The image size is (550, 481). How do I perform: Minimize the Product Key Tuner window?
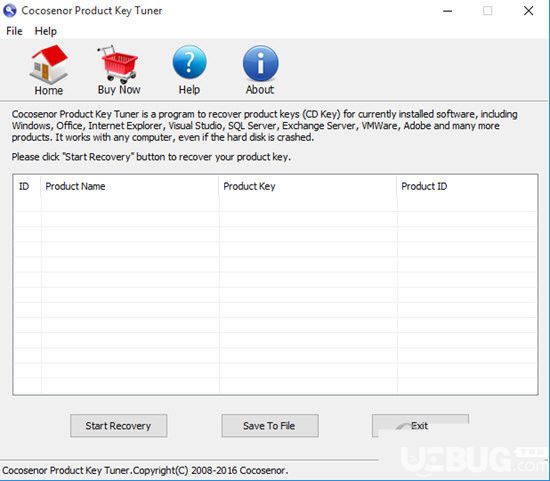[x=447, y=11]
